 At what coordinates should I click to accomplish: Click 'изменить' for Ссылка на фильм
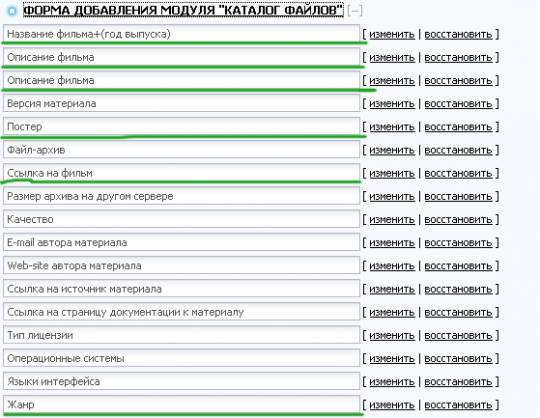(392, 173)
